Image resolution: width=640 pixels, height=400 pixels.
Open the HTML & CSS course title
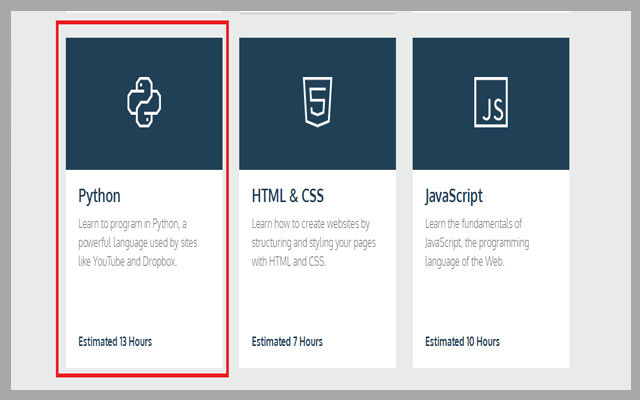pyautogui.click(x=288, y=196)
